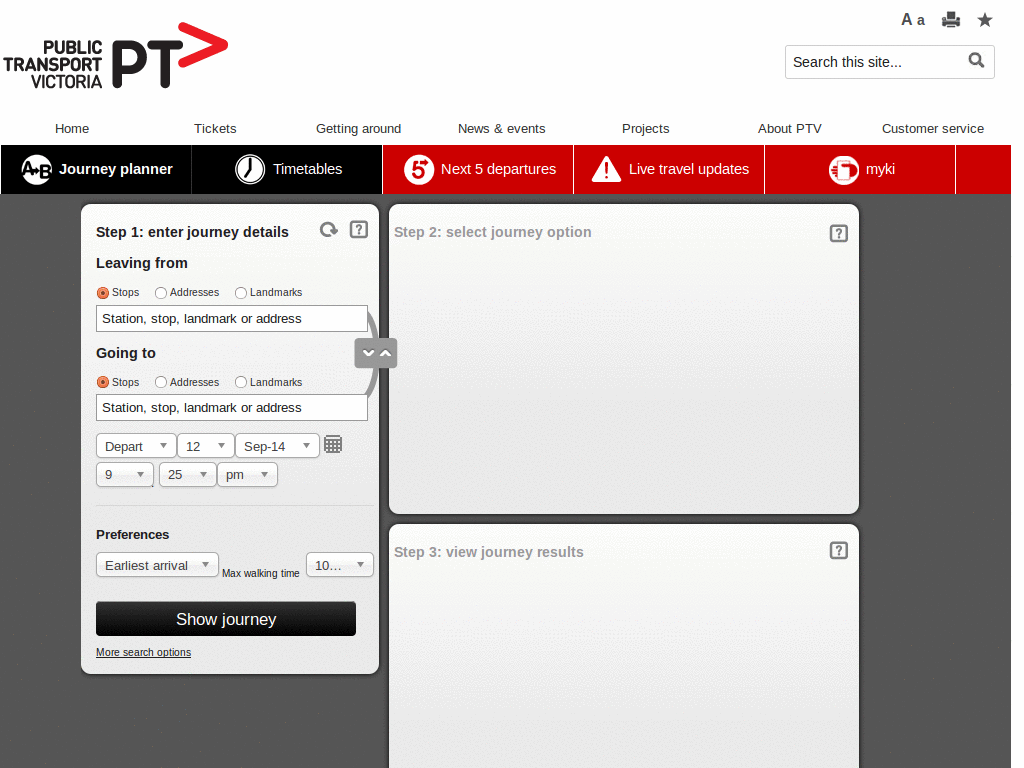
Task: Click the Timetables clock icon
Action: coord(249,169)
